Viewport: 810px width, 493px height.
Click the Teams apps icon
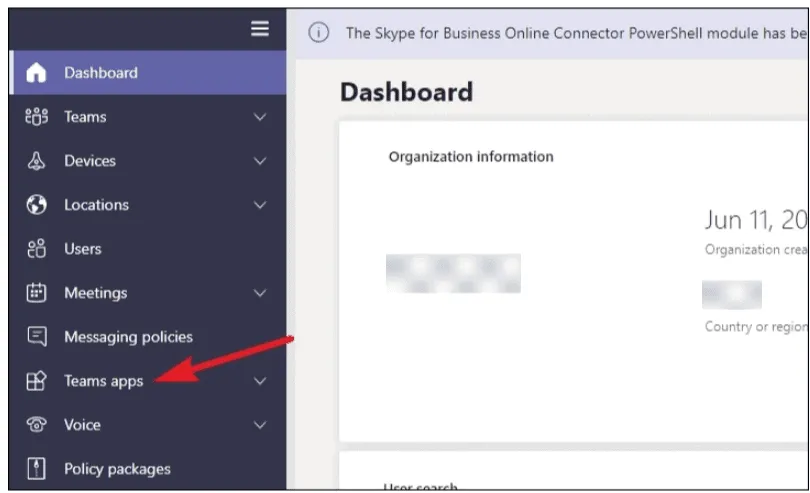36,381
